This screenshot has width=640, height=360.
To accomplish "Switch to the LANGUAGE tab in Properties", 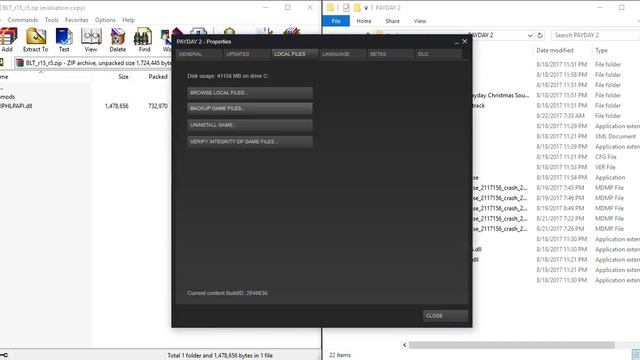I will point(342,54).
